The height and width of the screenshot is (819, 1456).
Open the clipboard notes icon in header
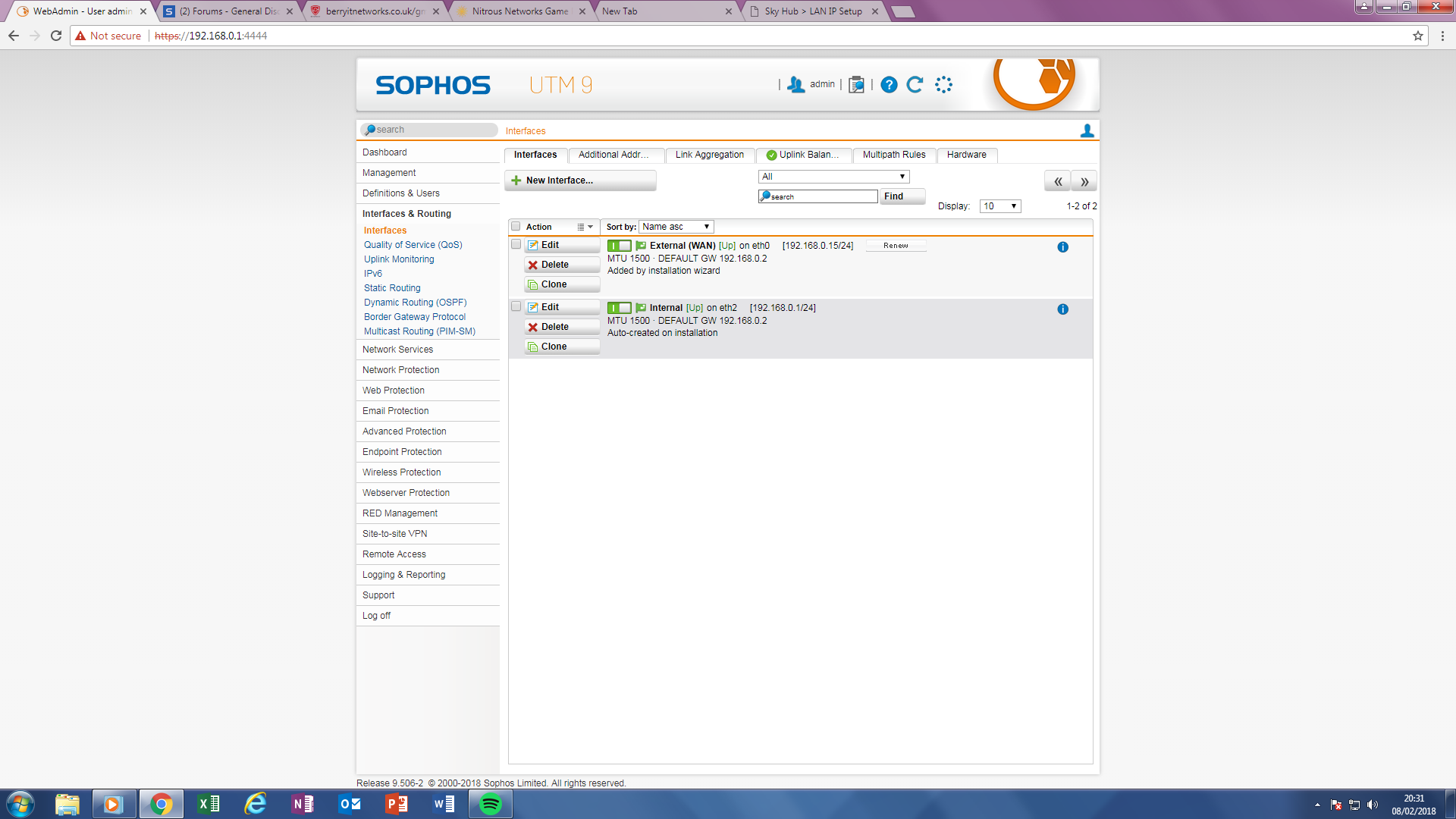(856, 85)
